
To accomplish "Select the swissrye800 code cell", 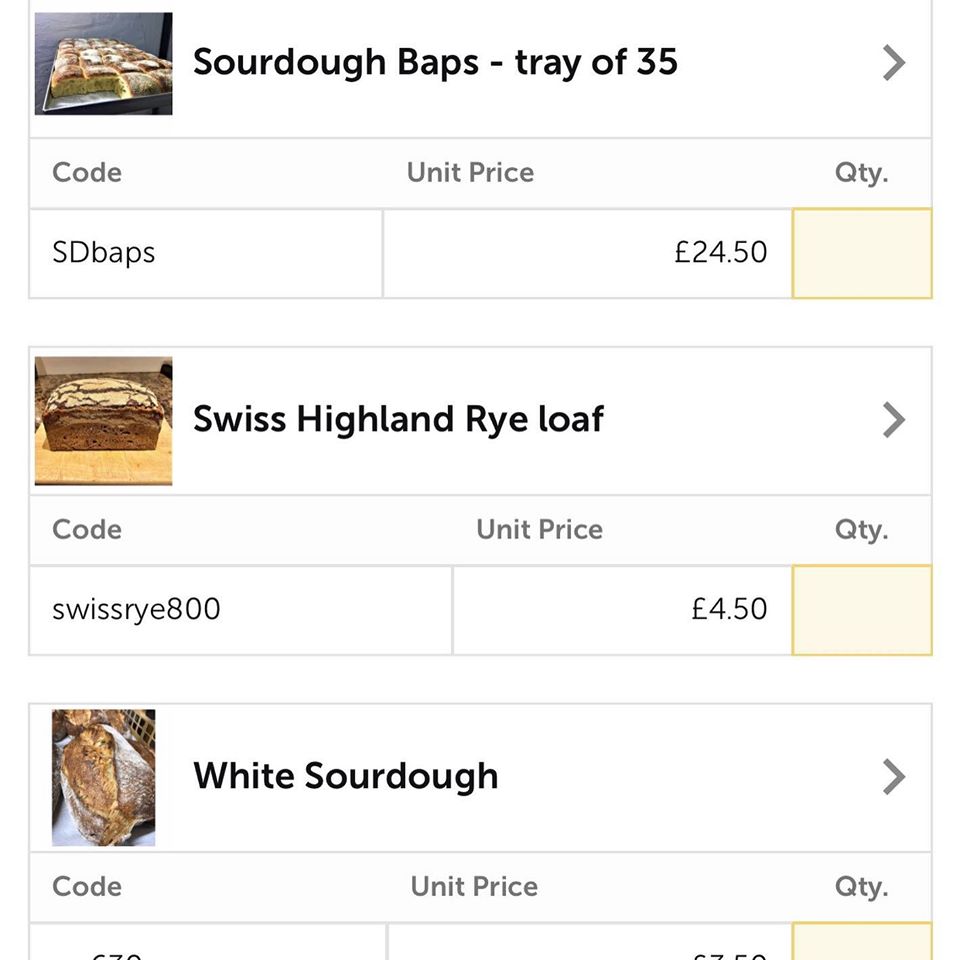I will (240, 610).
